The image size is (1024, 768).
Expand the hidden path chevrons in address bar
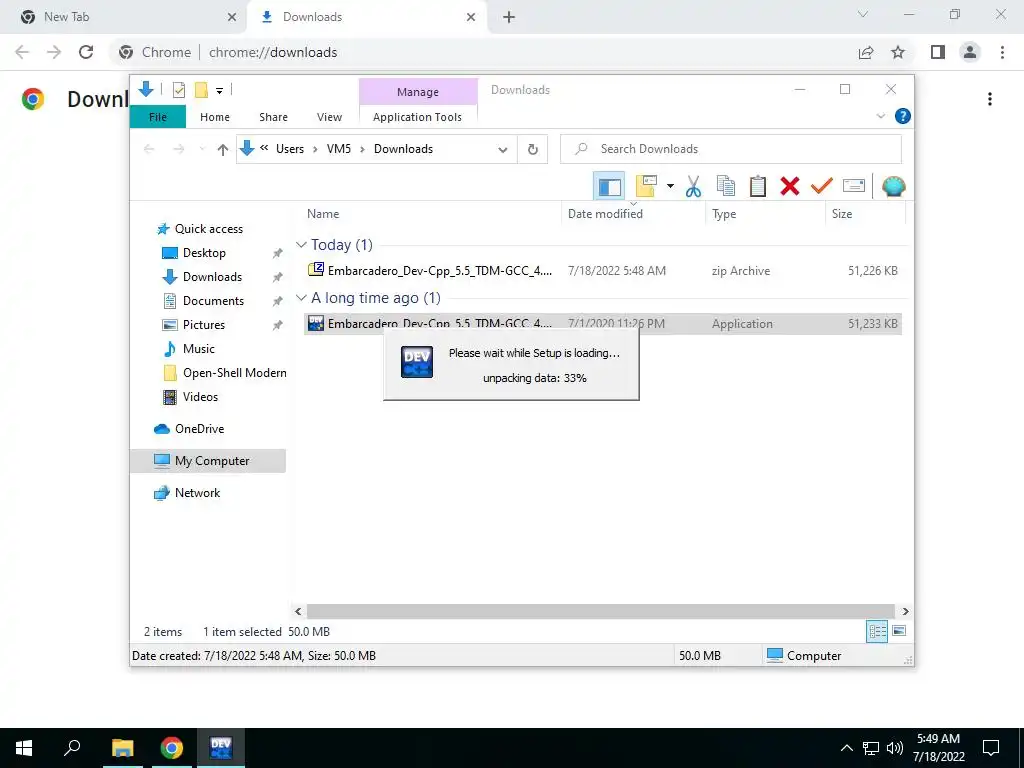pyautogui.click(x=264, y=148)
